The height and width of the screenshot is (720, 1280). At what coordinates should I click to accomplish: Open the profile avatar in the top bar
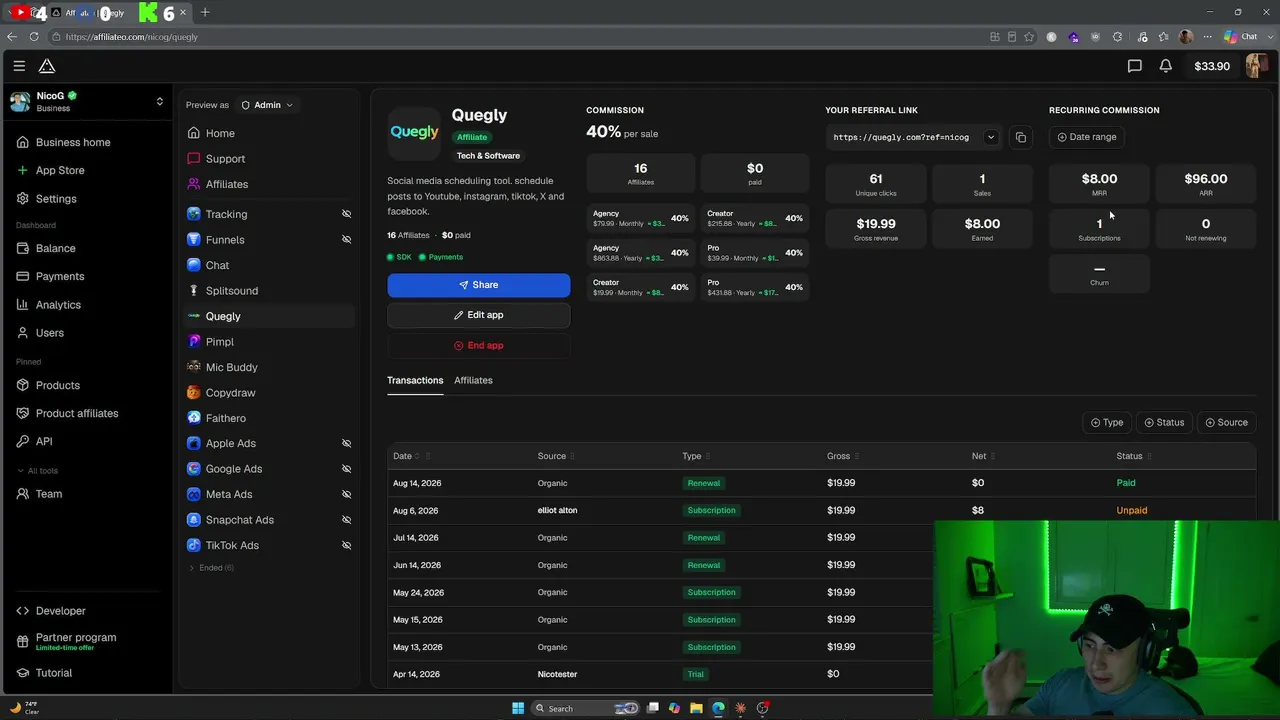[x=1257, y=66]
